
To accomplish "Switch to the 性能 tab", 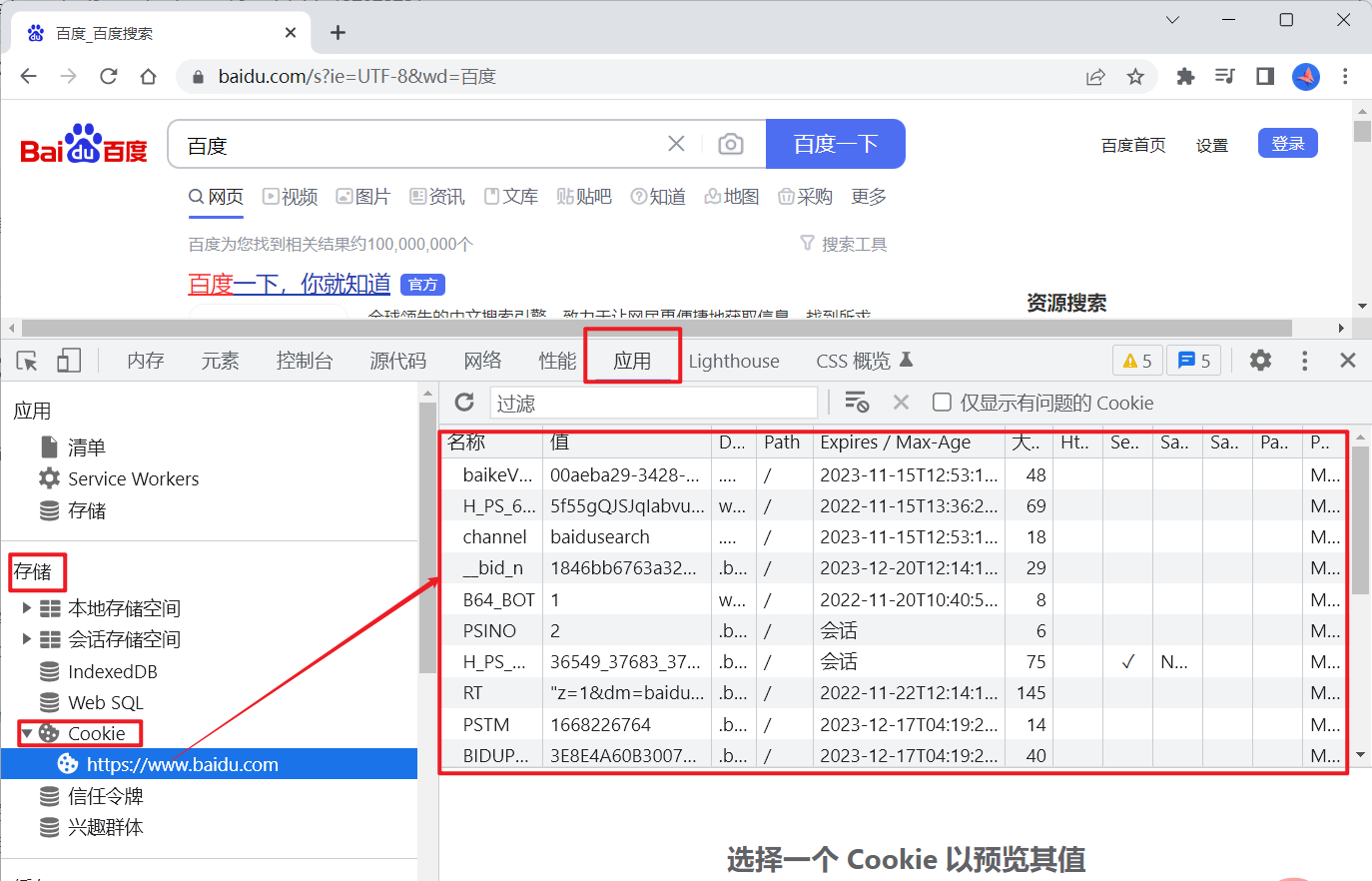I will [557, 361].
